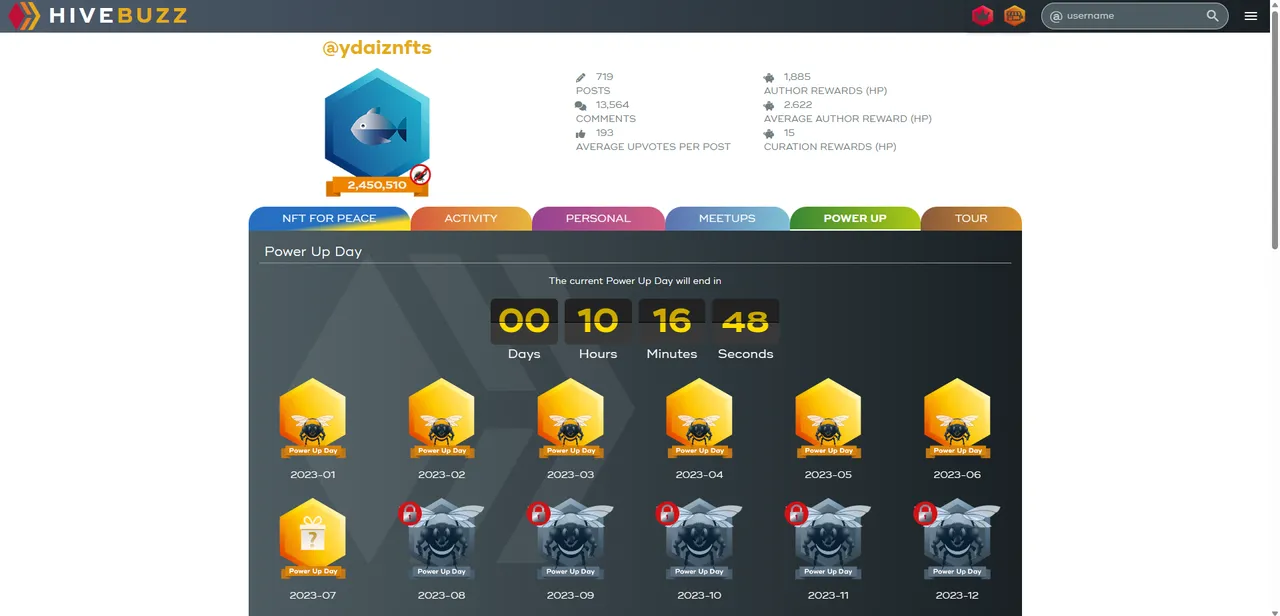
Task: Click the red lock on 2023-08 badge
Action: (x=409, y=513)
